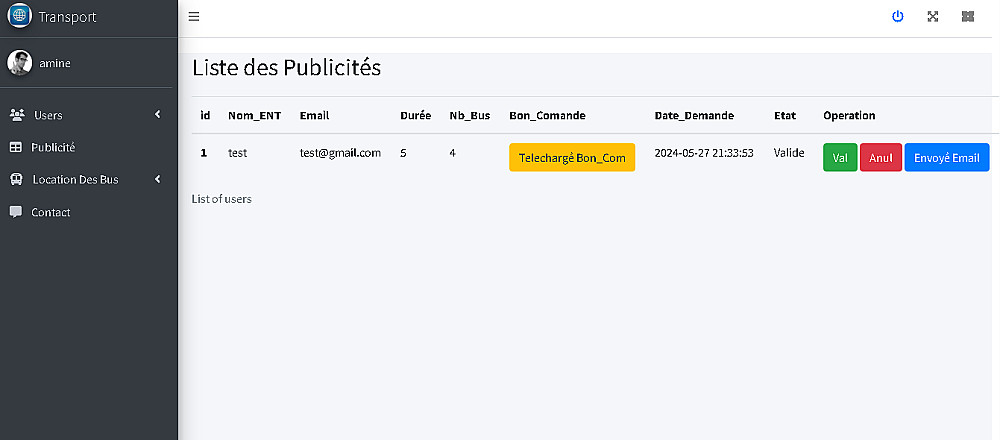Click the Users group icon in sidebar
1000x440 pixels.
pos(16,115)
